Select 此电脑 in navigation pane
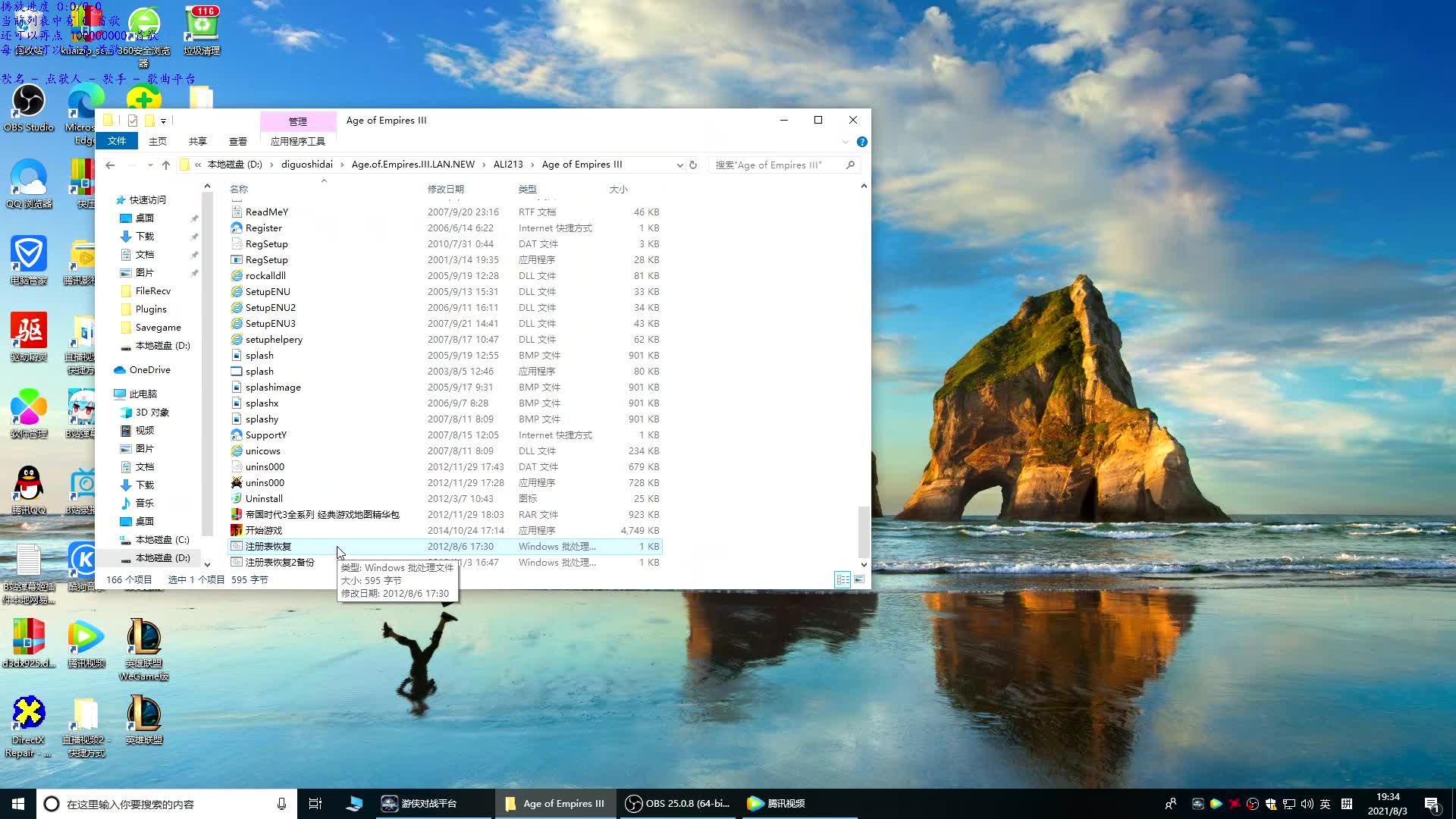The width and height of the screenshot is (1456, 819). 143,394
